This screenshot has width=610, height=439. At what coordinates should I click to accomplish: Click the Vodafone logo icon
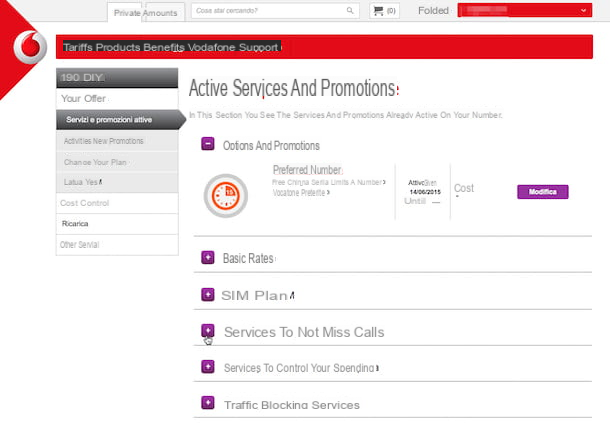[x=30, y=47]
